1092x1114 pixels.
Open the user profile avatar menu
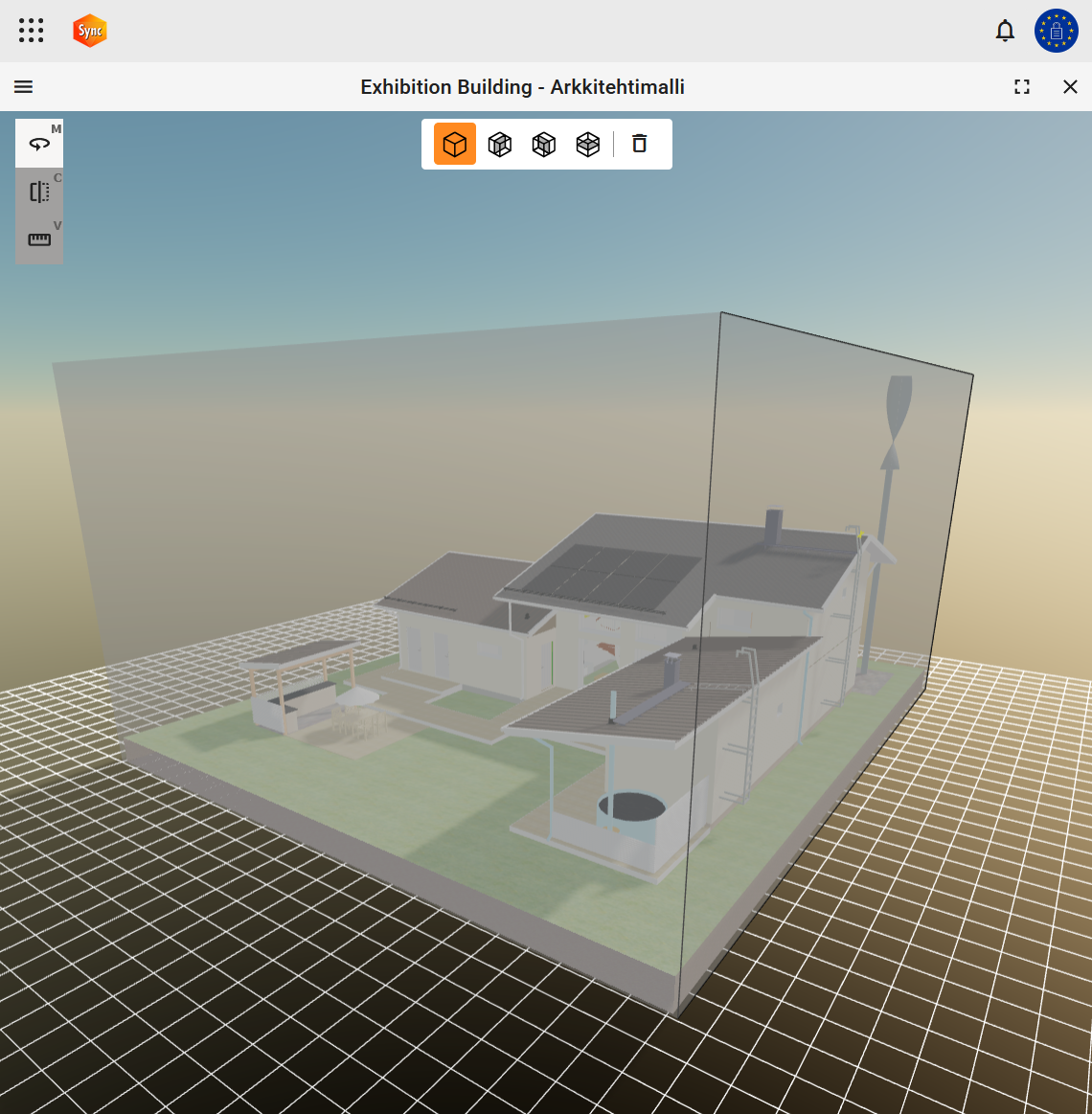[1056, 31]
